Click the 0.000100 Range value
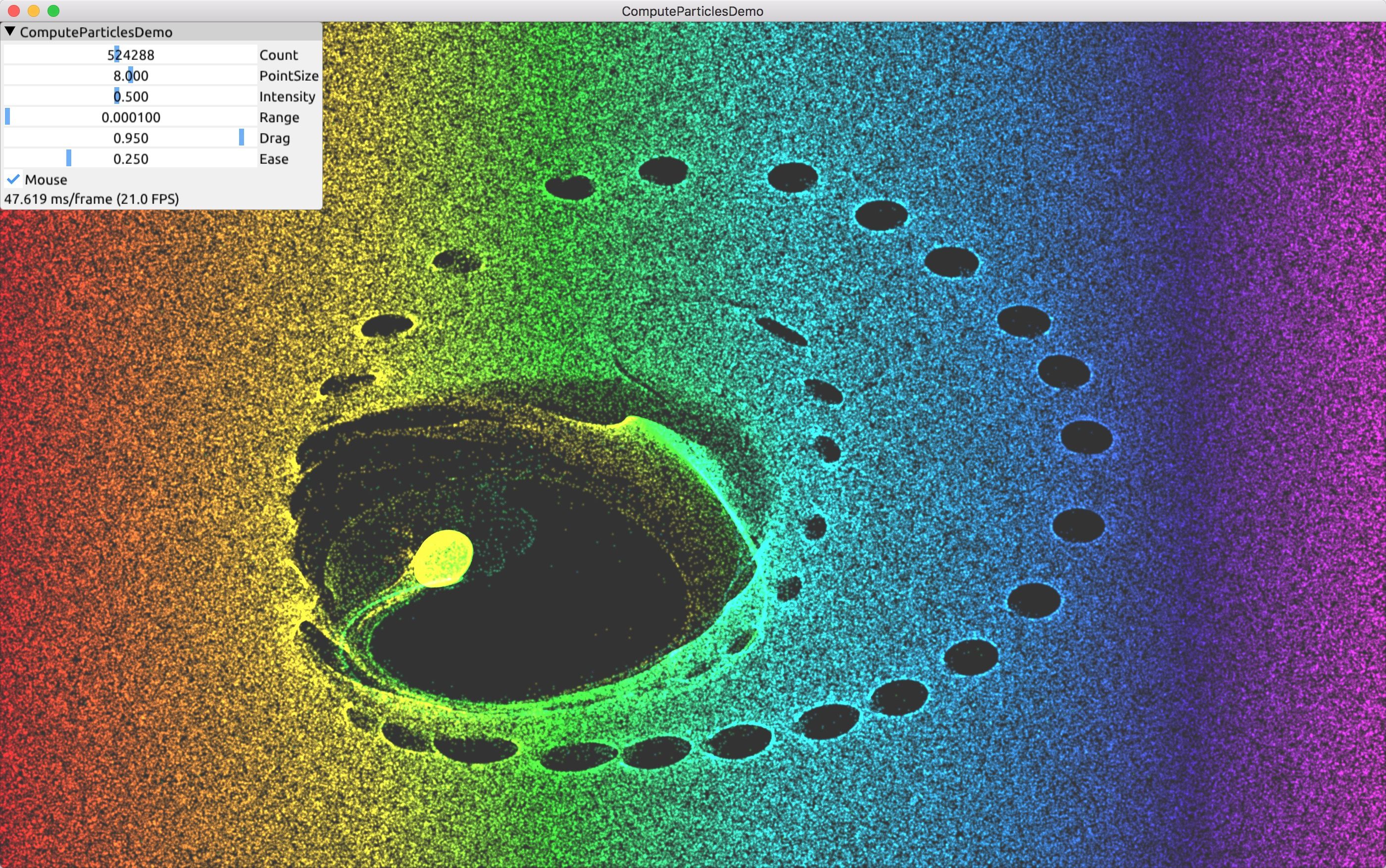This screenshot has height=868, width=1386. pos(130,117)
